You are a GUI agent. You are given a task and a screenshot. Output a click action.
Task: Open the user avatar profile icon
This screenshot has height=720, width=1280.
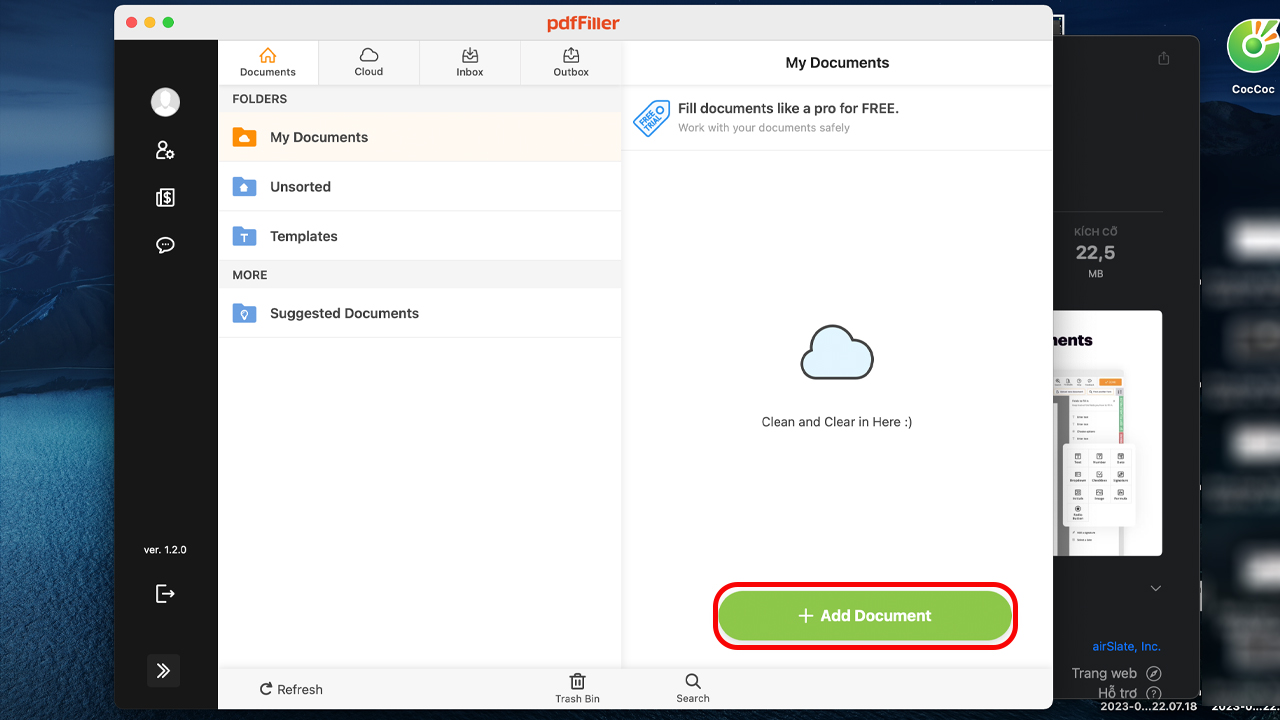click(165, 102)
